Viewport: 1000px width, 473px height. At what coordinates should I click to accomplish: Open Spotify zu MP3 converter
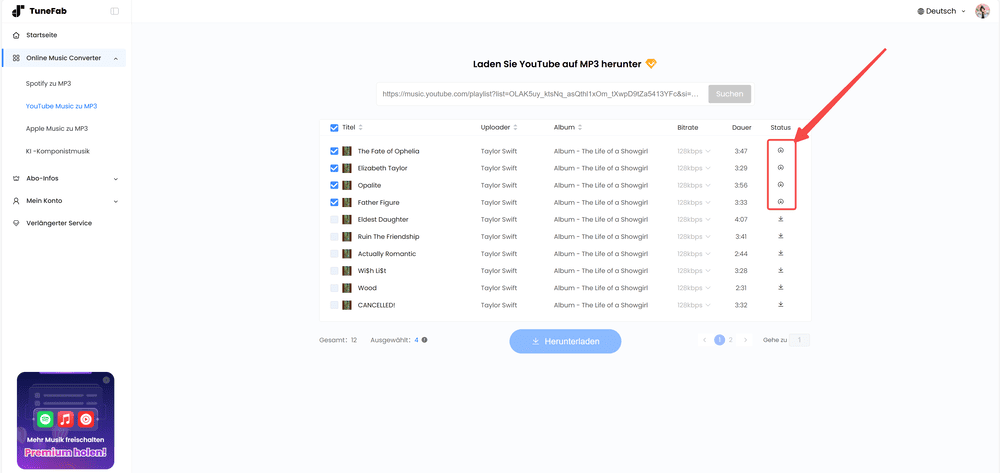click(48, 83)
